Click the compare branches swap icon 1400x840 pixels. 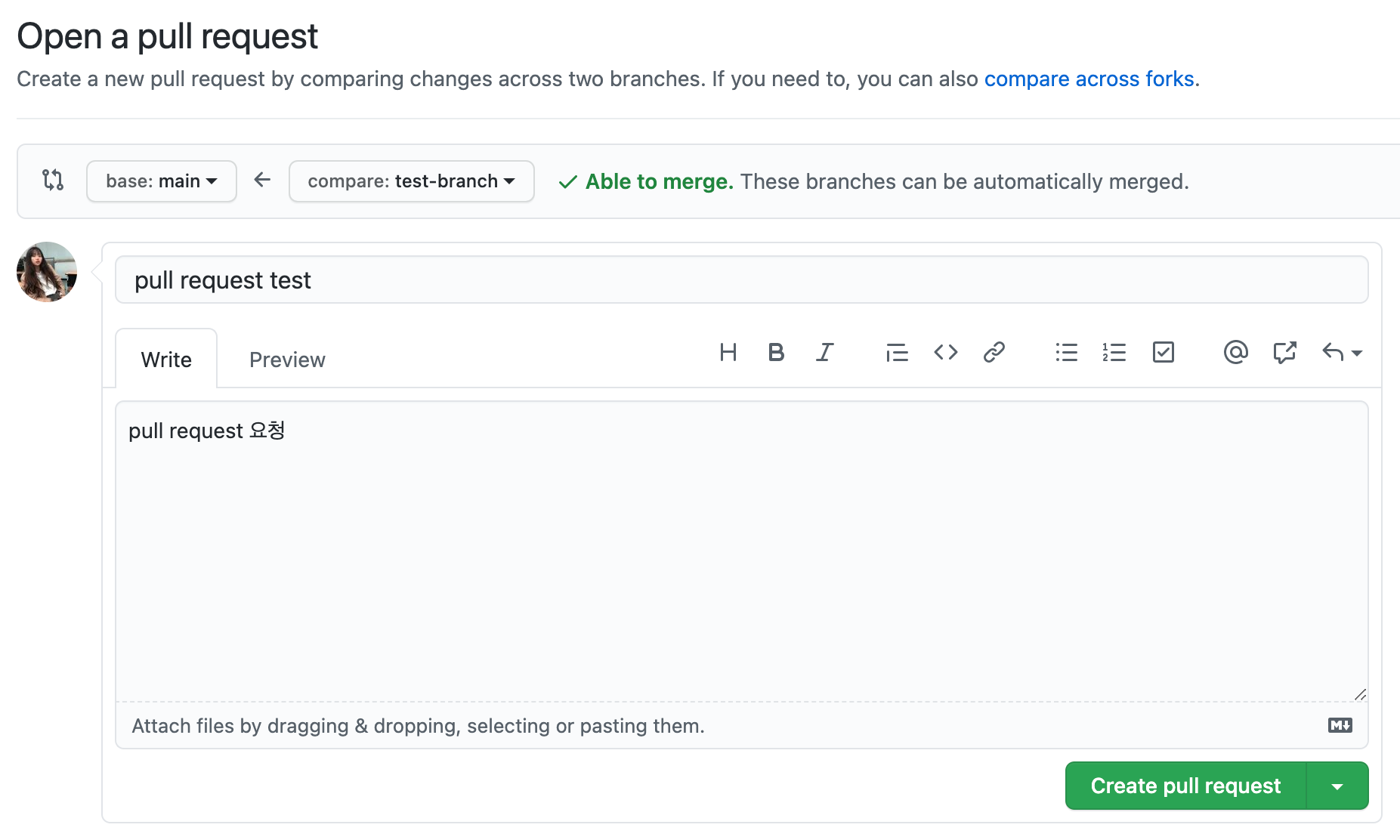pyautogui.click(x=53, y=180)
